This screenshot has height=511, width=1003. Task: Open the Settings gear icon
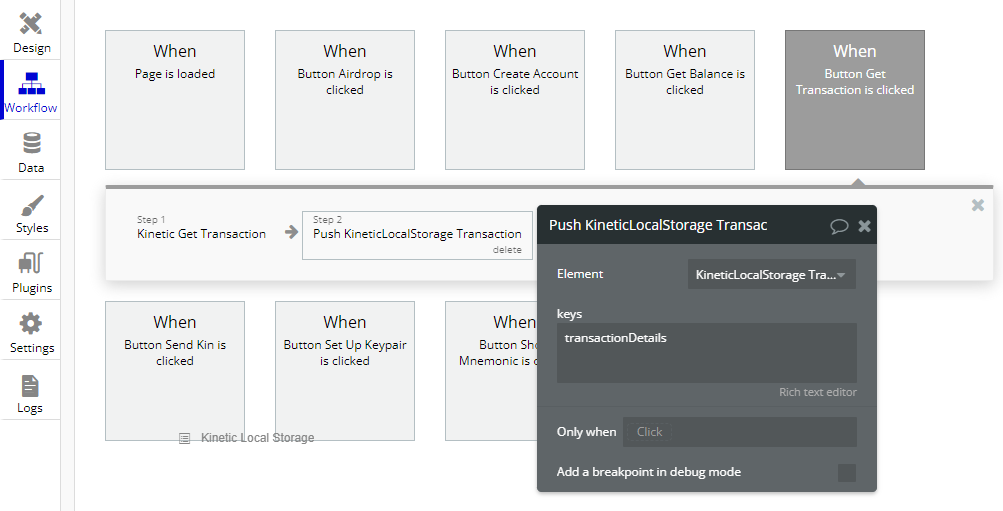pyautogui.click(x=31, y=325)
